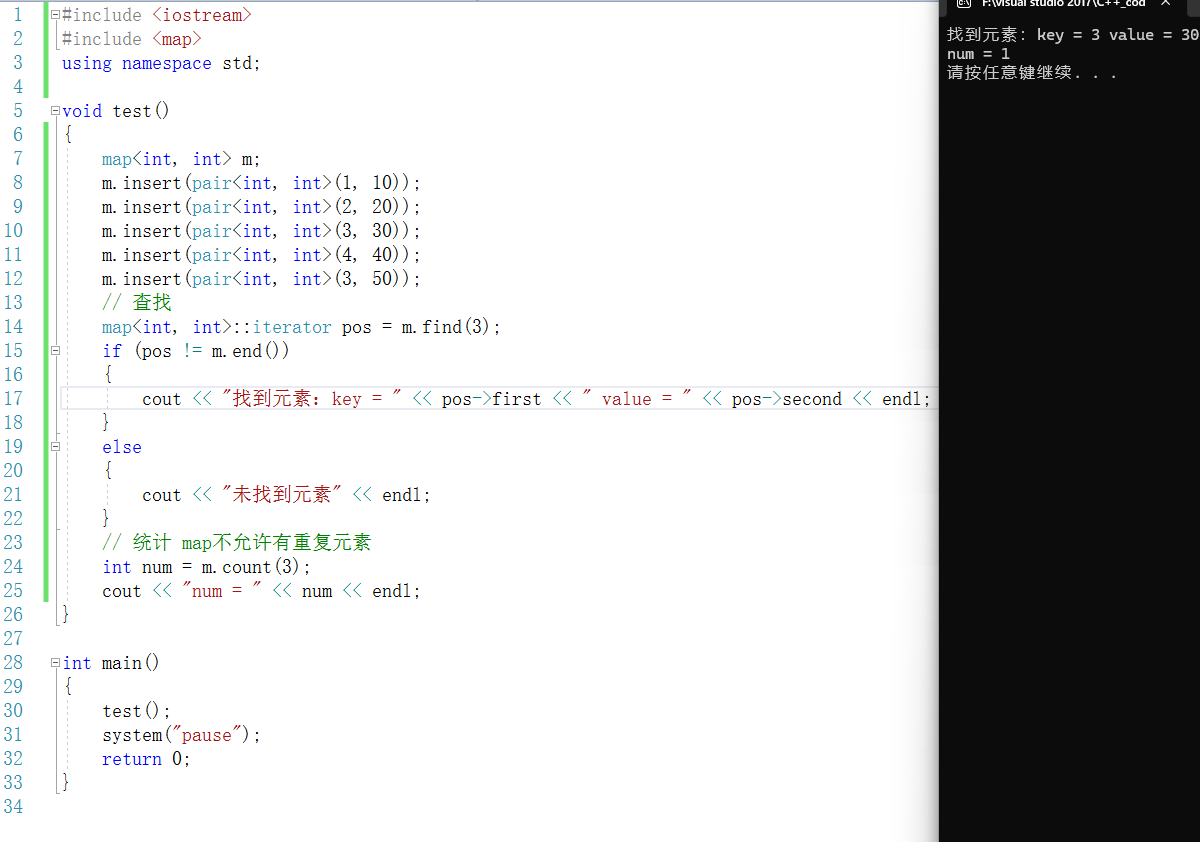Click the cout '找到元素' statement on line 17

(x=536, y=399)
